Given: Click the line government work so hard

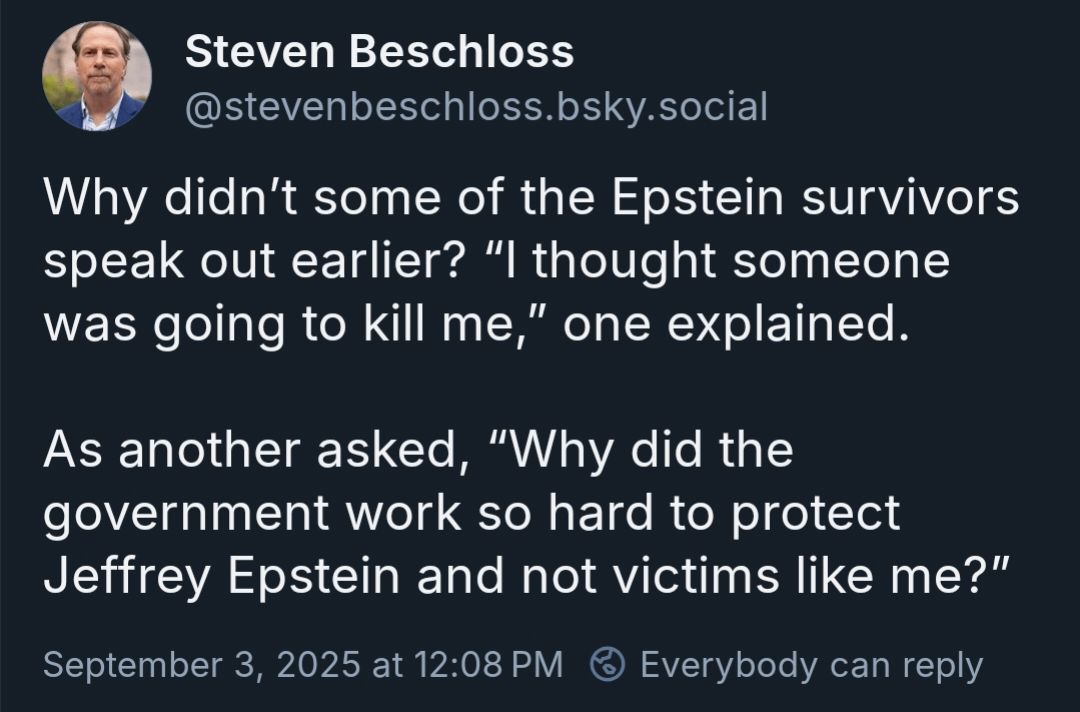Looking at the screenshot, I should click(472, 514).
